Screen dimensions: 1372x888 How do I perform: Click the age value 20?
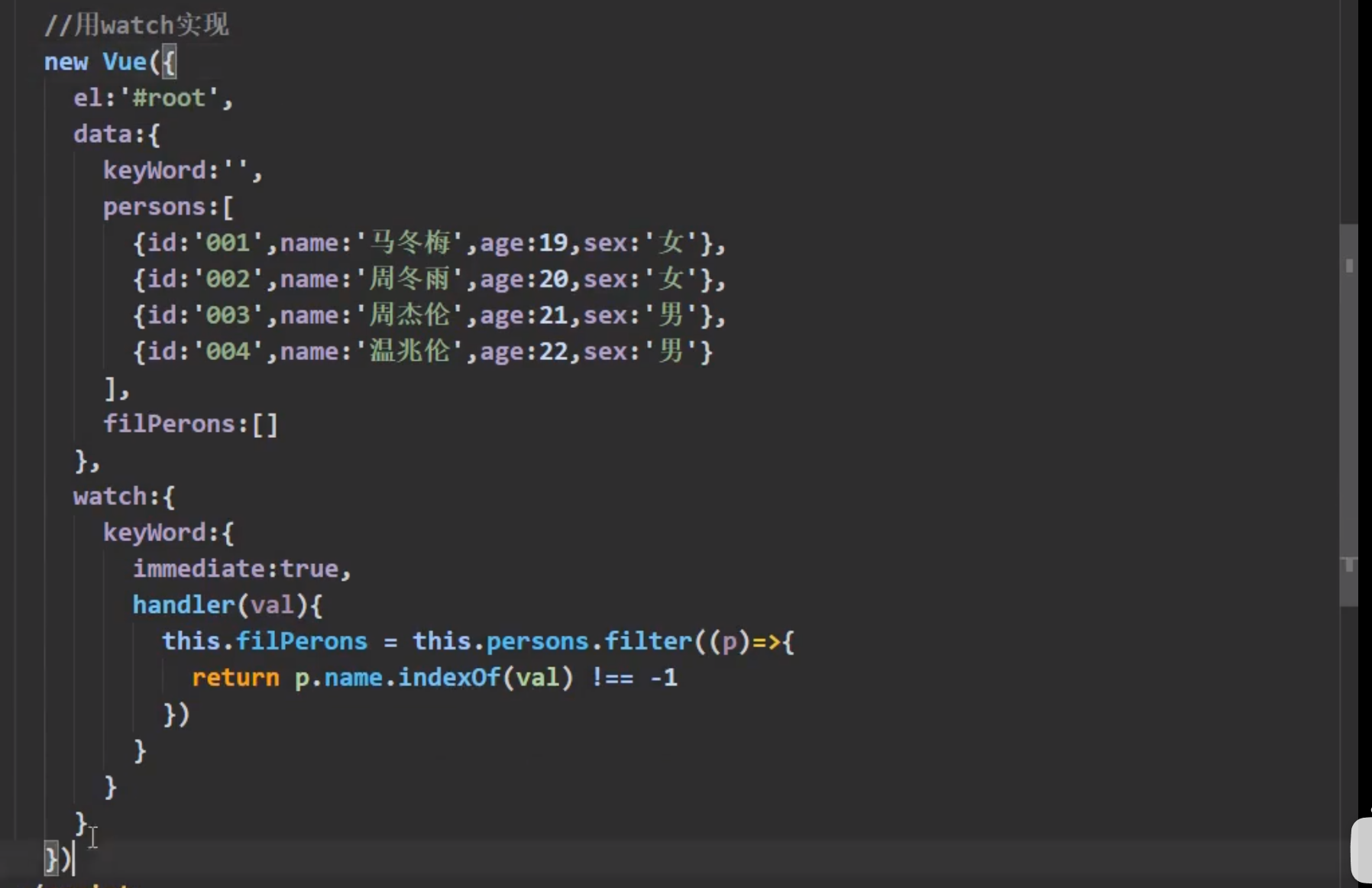click(x=553, y=279)
